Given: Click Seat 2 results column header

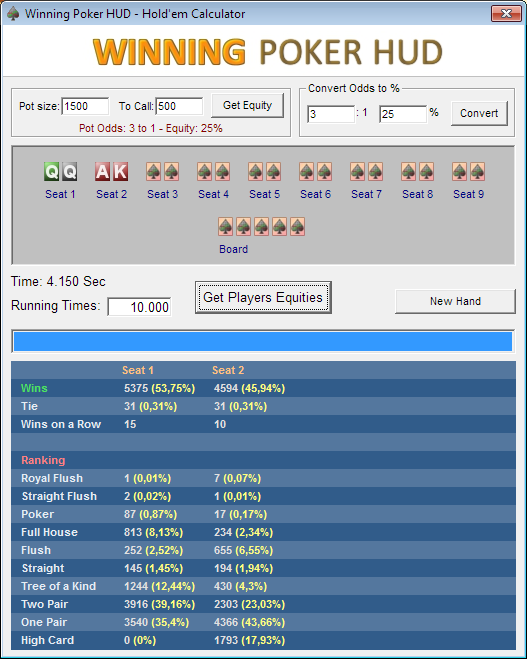Looking at the screenshot, I should (x=228, y=370).
